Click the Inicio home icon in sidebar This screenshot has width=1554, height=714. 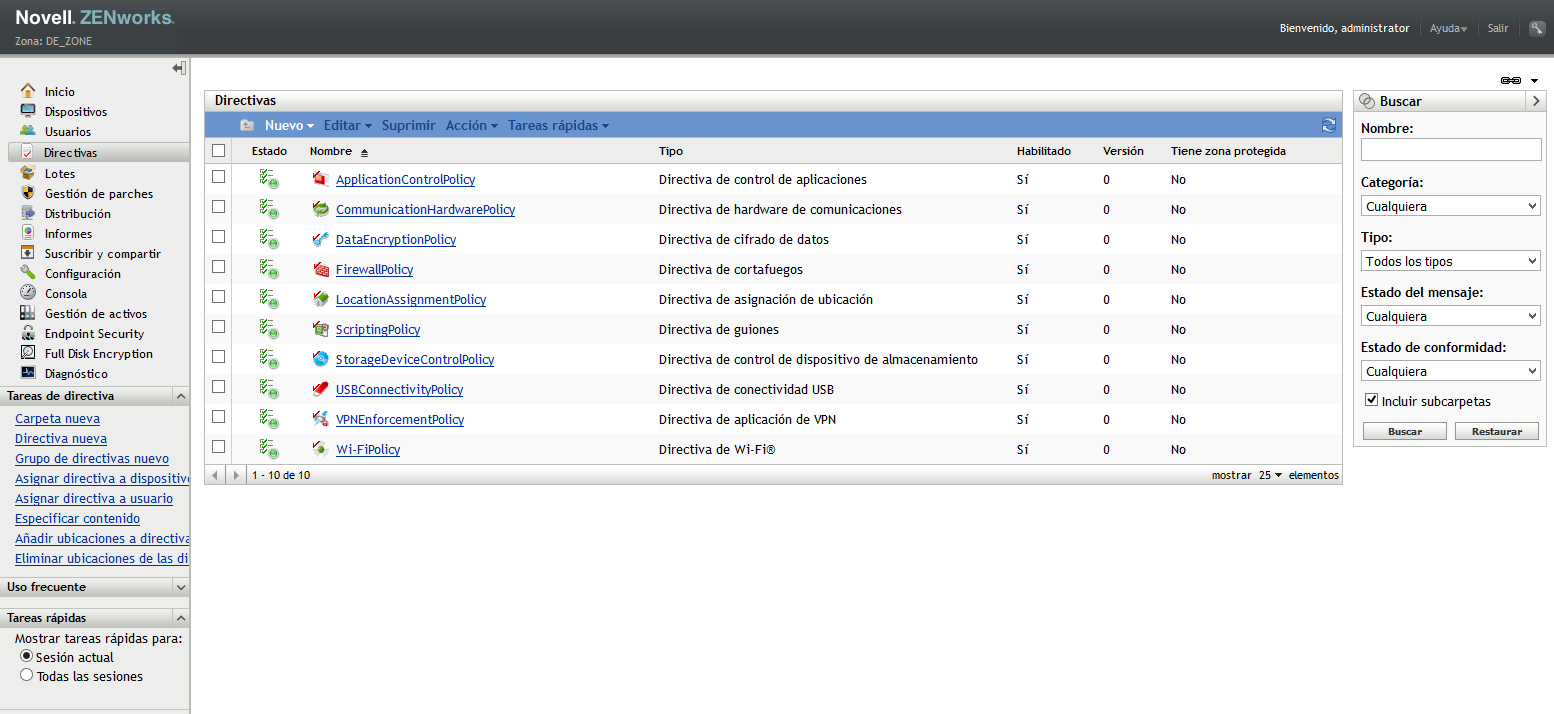click(28, 91)
